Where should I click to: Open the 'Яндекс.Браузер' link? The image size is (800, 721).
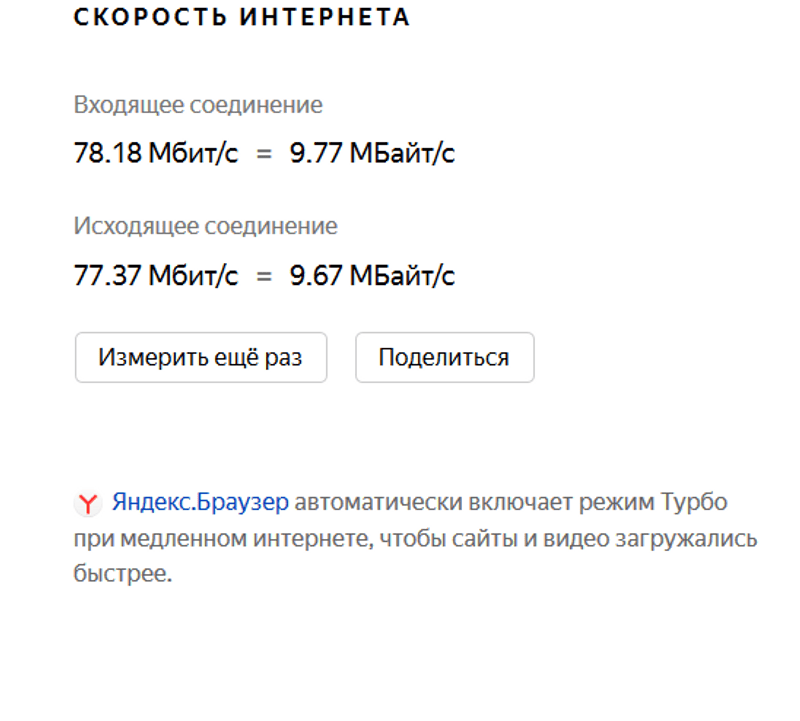pos(200,502)
